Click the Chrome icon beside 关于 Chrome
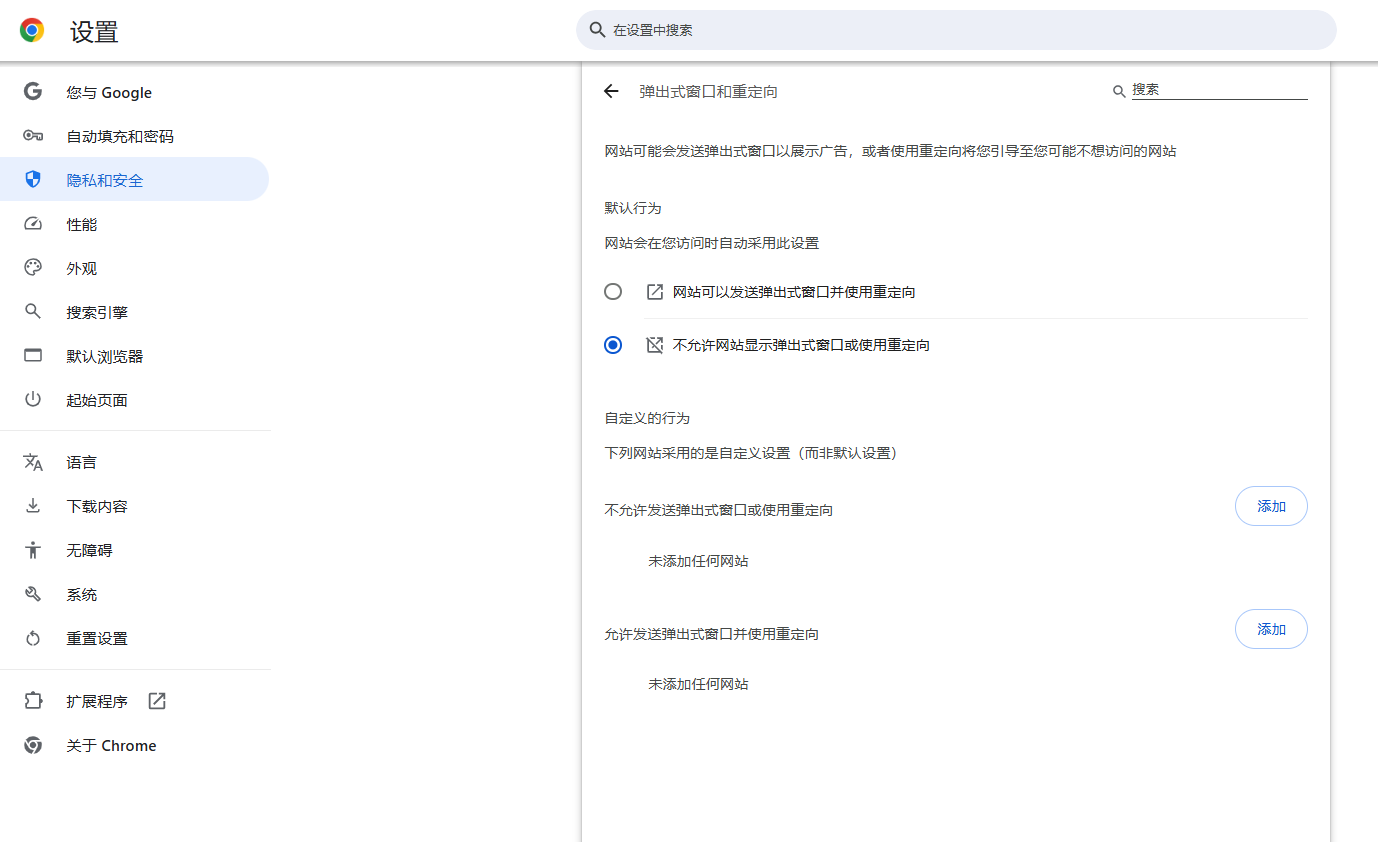 pos(33,745)
